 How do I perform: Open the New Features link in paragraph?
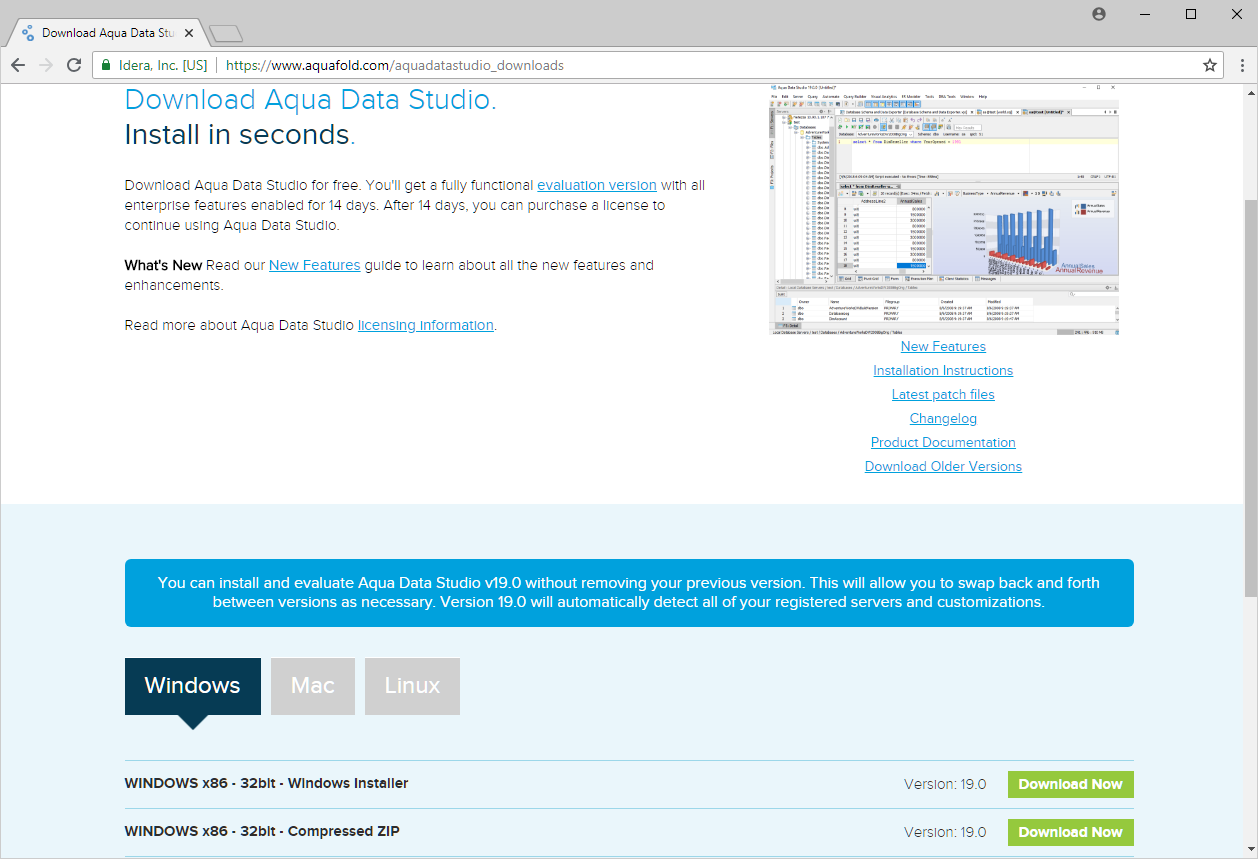[314, 265]
